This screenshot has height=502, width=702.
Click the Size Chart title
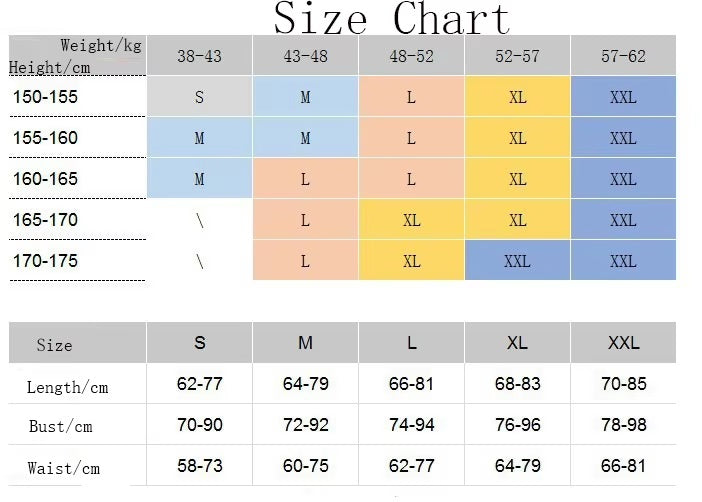coord(392,18)
